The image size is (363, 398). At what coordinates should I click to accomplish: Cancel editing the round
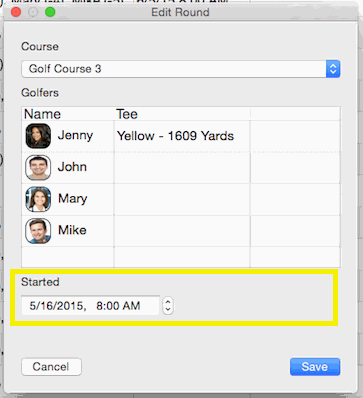[x=51, y=367]
